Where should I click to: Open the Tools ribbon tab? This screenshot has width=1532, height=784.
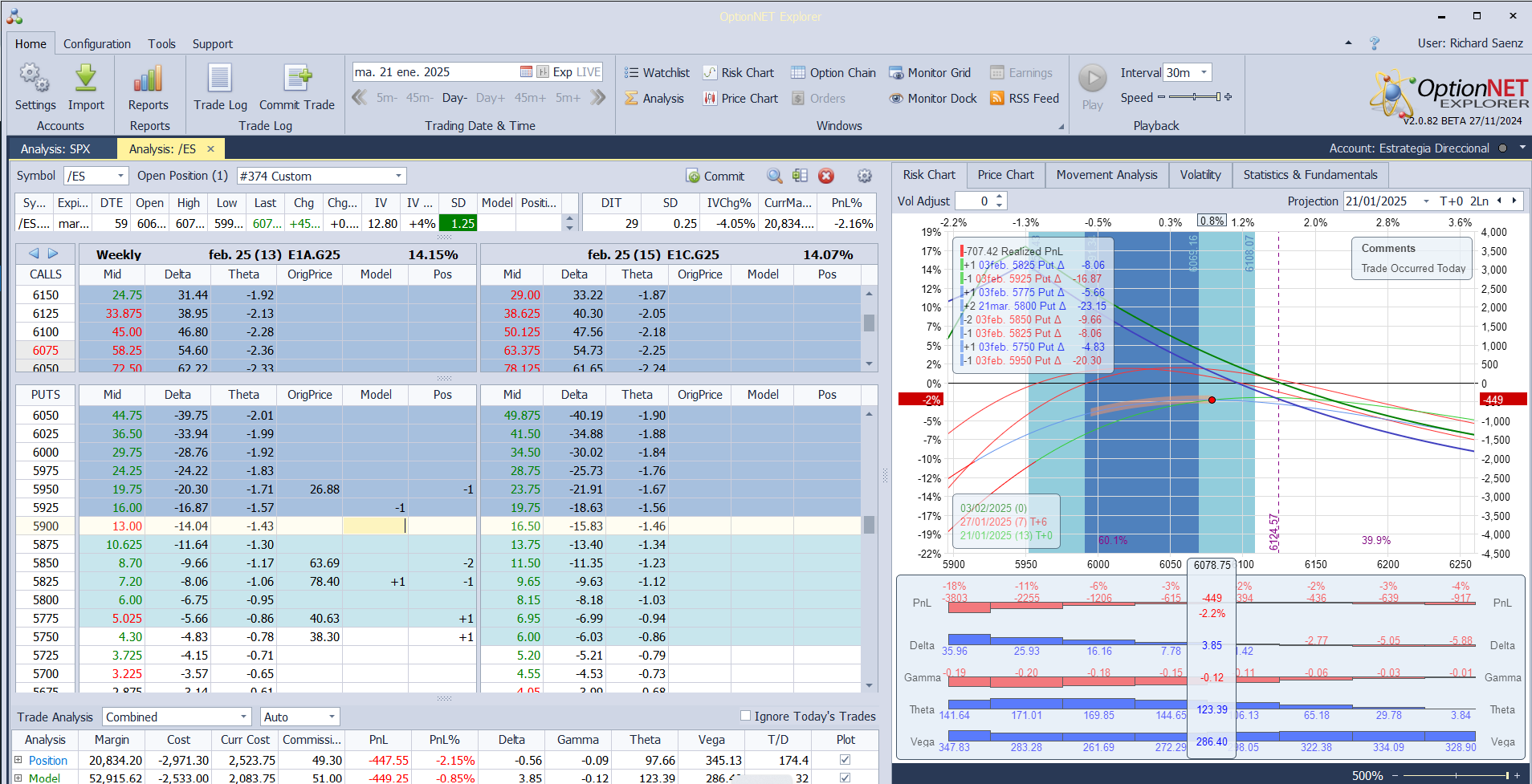click(x=161, y=44)
